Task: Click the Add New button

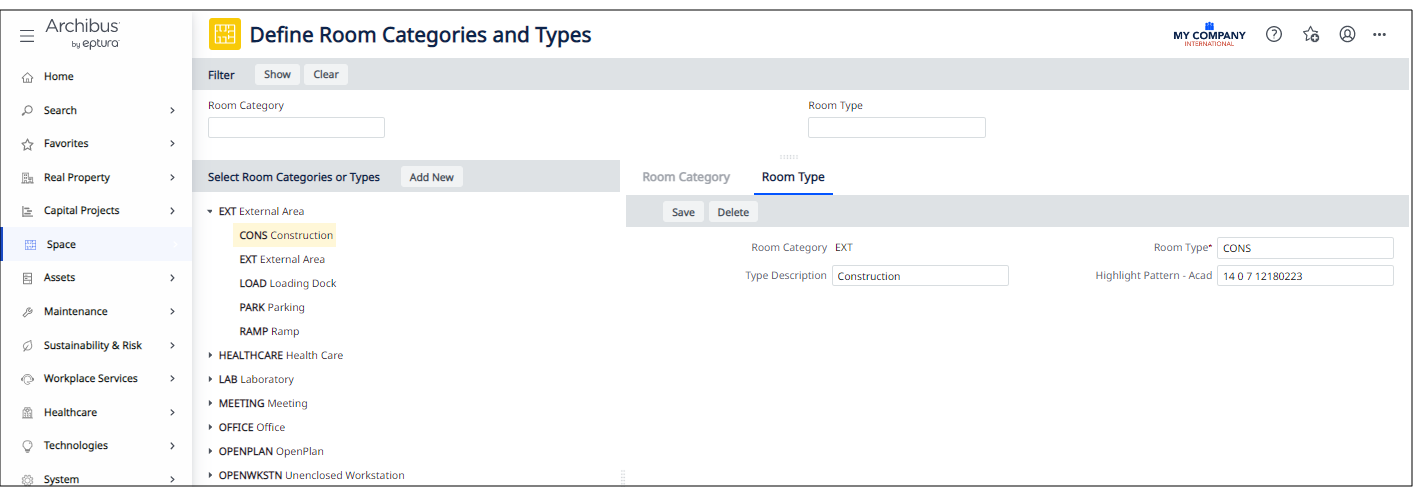Action: click(431, 177)
